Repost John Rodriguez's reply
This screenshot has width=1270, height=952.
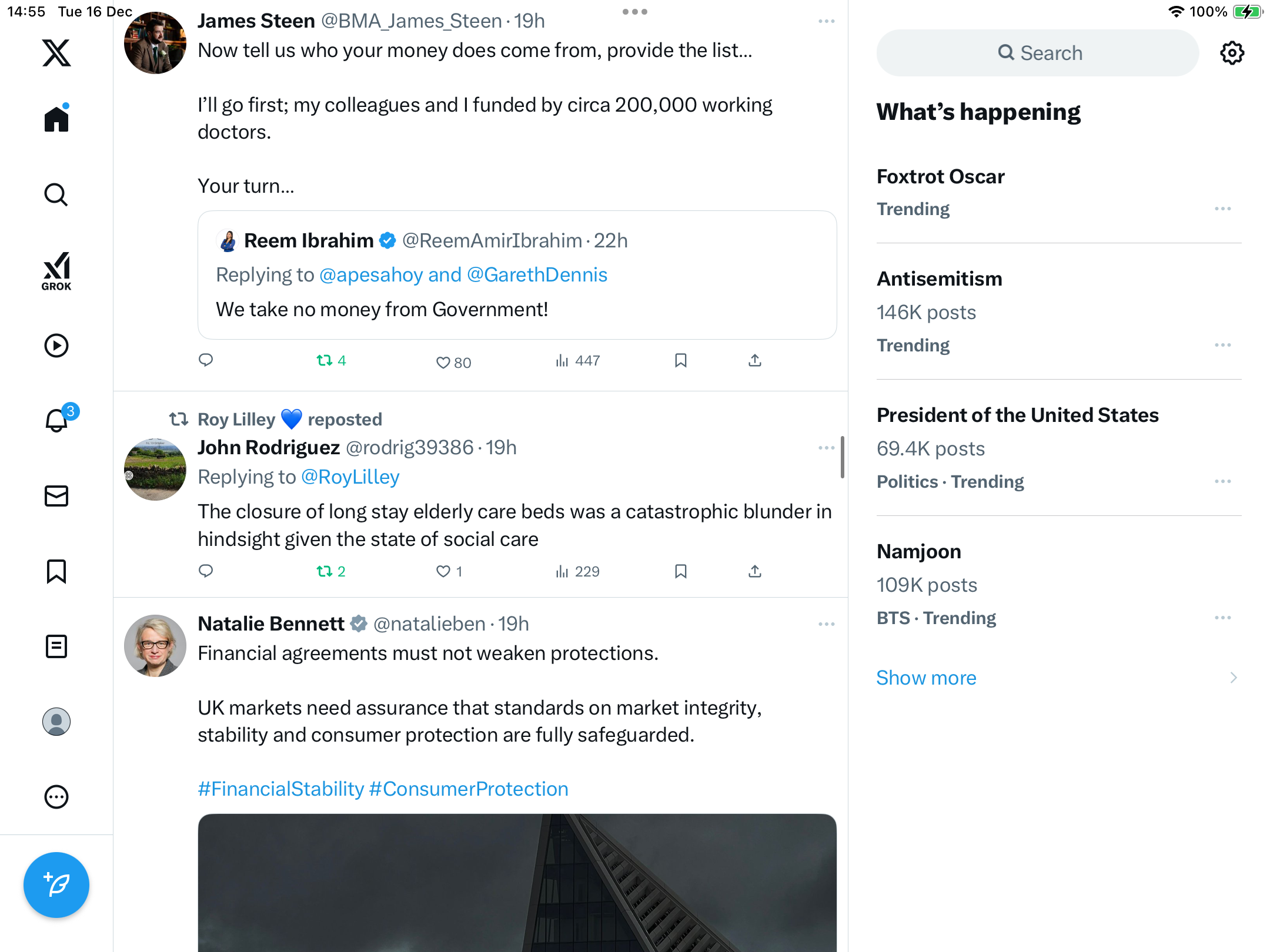tap(325, 571)
